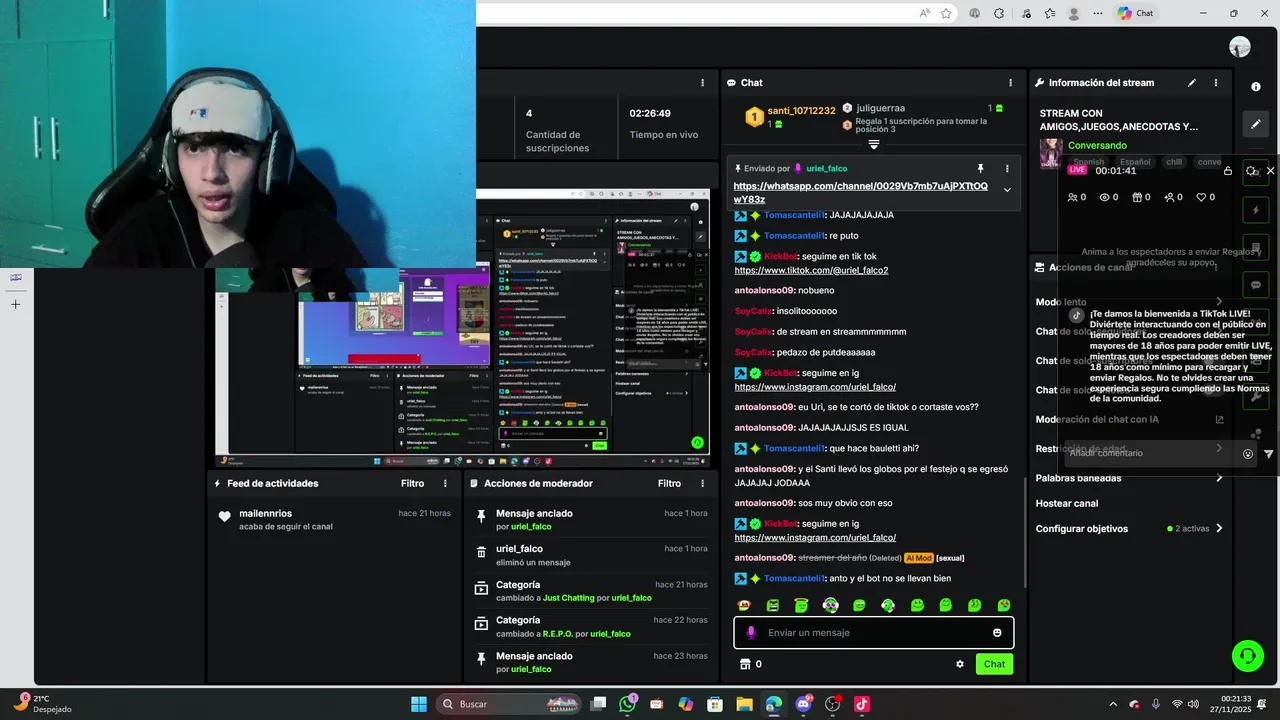Expand the chat leaderboard arrow

pyautogui.click(x=874, y=145)
